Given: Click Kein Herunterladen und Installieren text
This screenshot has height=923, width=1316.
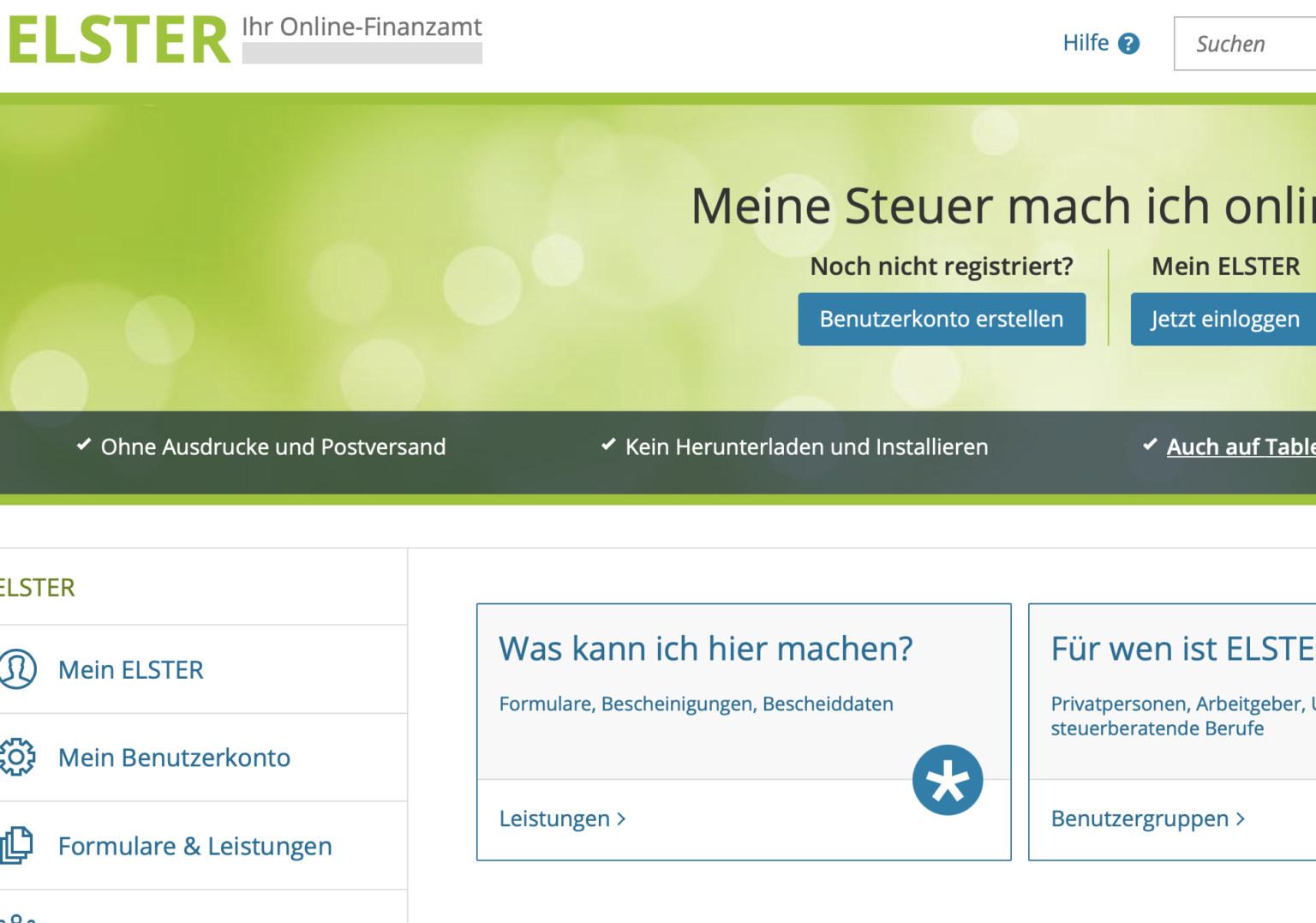Looking at the screenshot, I should click(x=806, y=447).
